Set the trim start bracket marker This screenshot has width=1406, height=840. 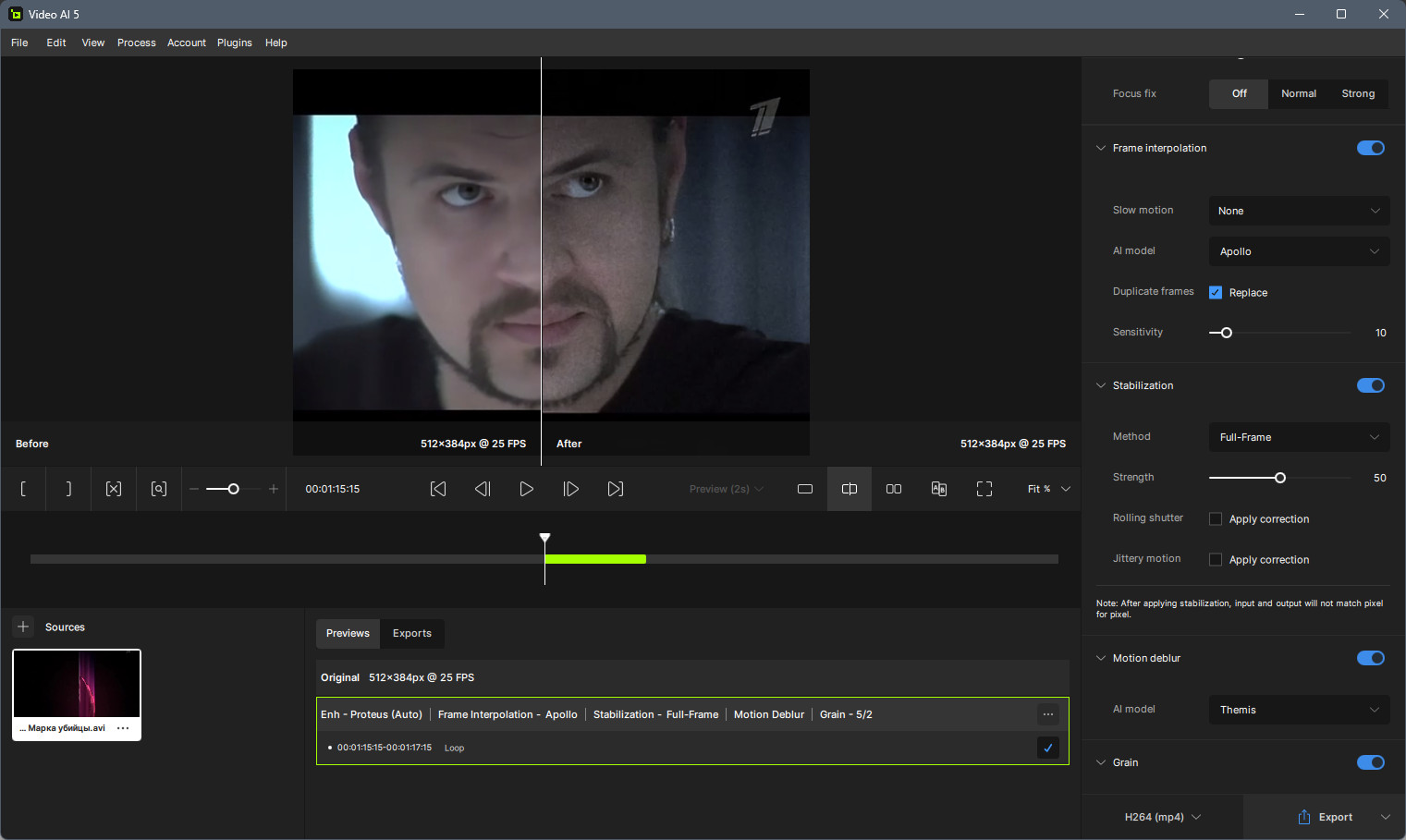tap(23, 489)
